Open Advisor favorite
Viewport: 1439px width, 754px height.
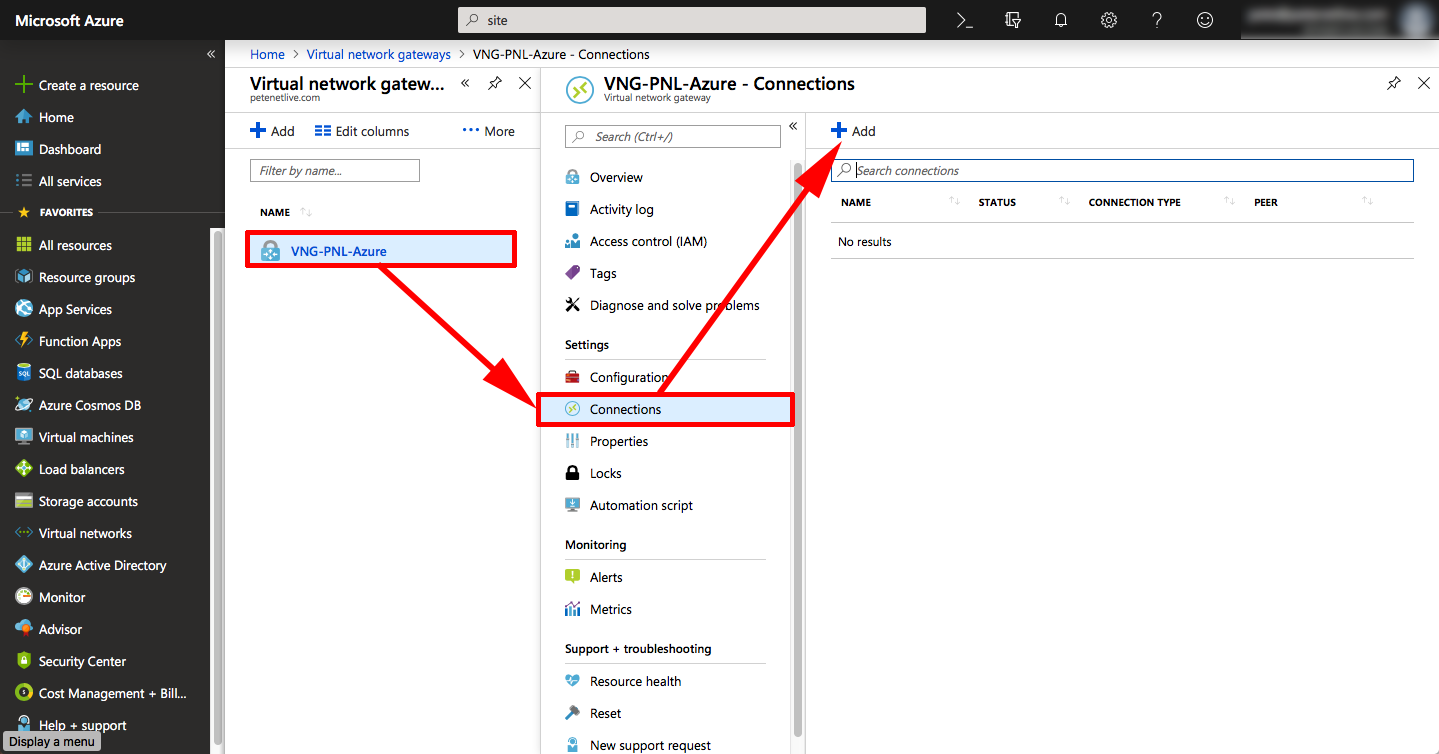48,629
